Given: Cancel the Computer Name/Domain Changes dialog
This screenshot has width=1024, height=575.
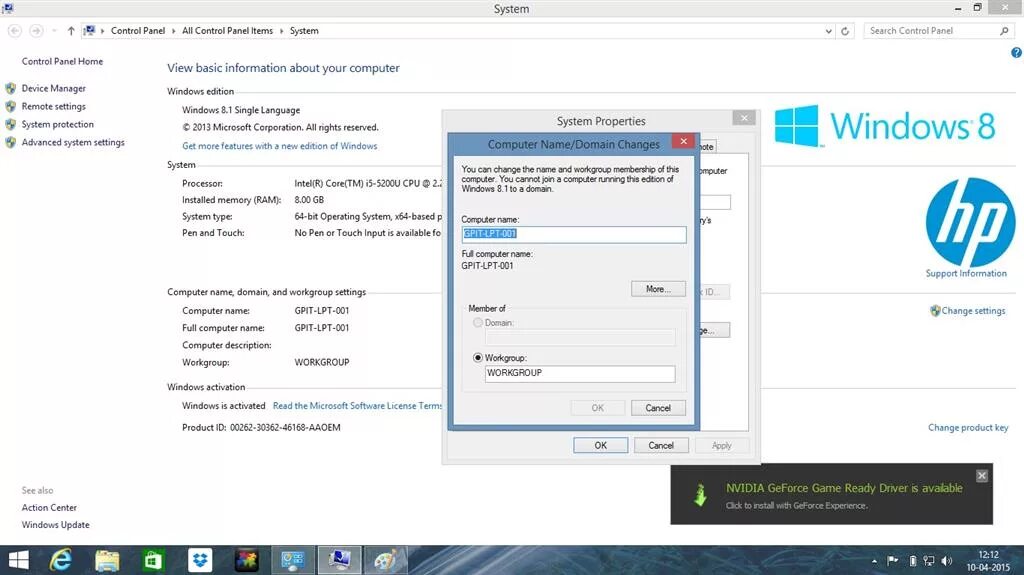Looking at the screenshot, I should click(x=658, y=408).
